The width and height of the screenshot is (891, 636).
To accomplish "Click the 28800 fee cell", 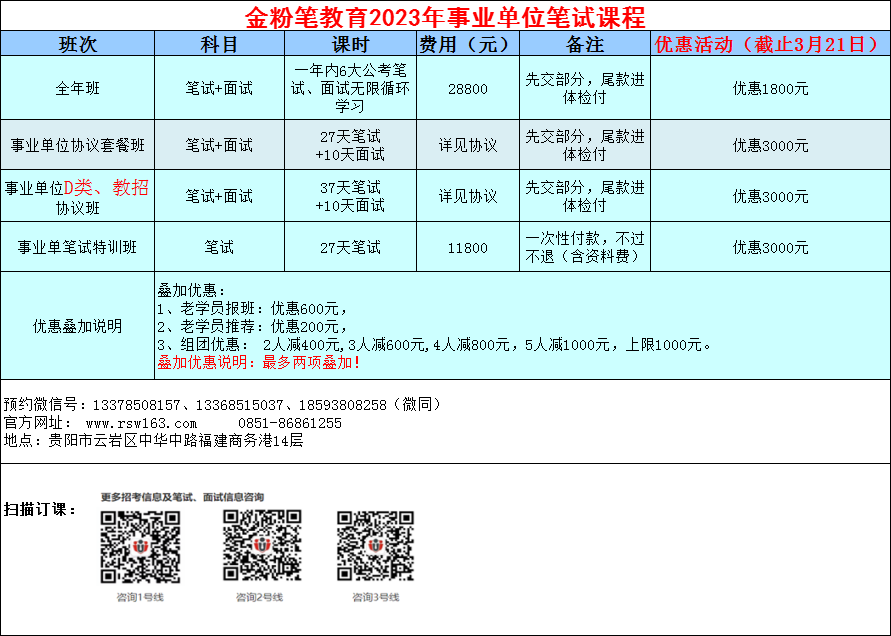I will tap(467, 88).
